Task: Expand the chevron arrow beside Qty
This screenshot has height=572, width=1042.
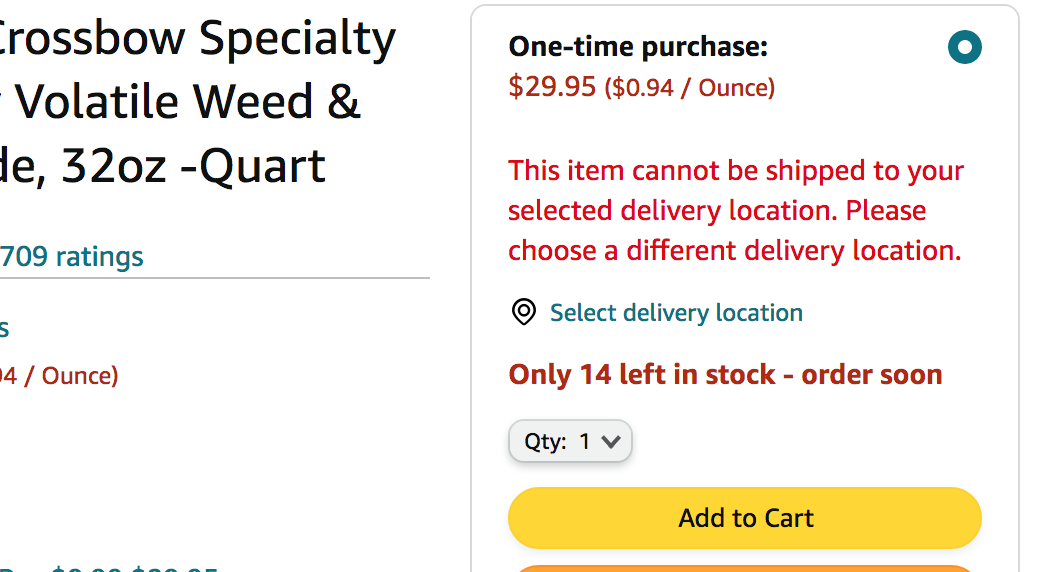Action: point(611,441)
